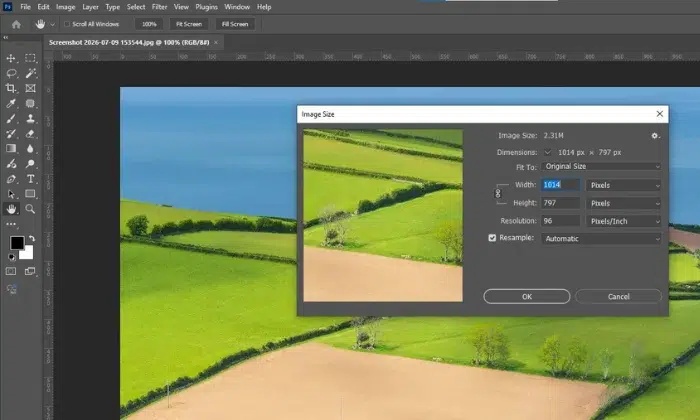Select the Eraser tool
Screen dimensions: 700x420
point(30,134)
